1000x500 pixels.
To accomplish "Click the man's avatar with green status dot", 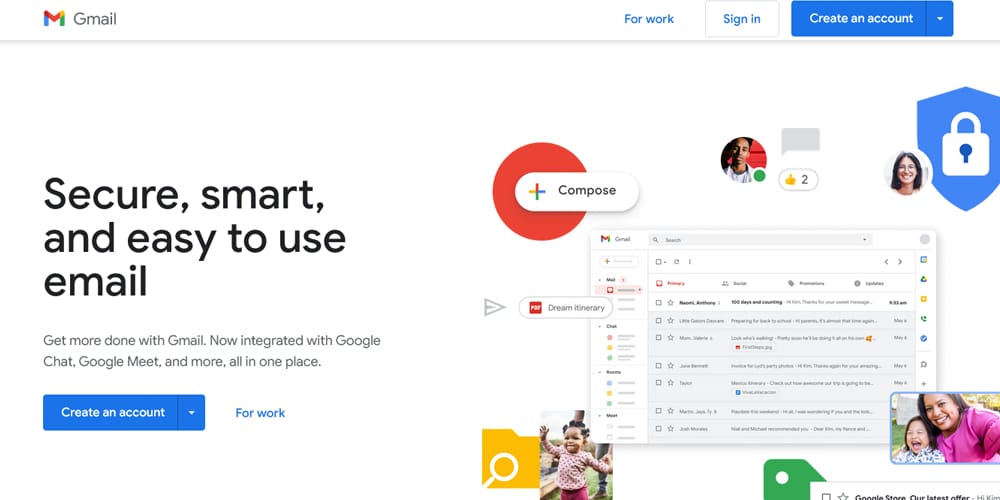I will [x=743, y=160].
